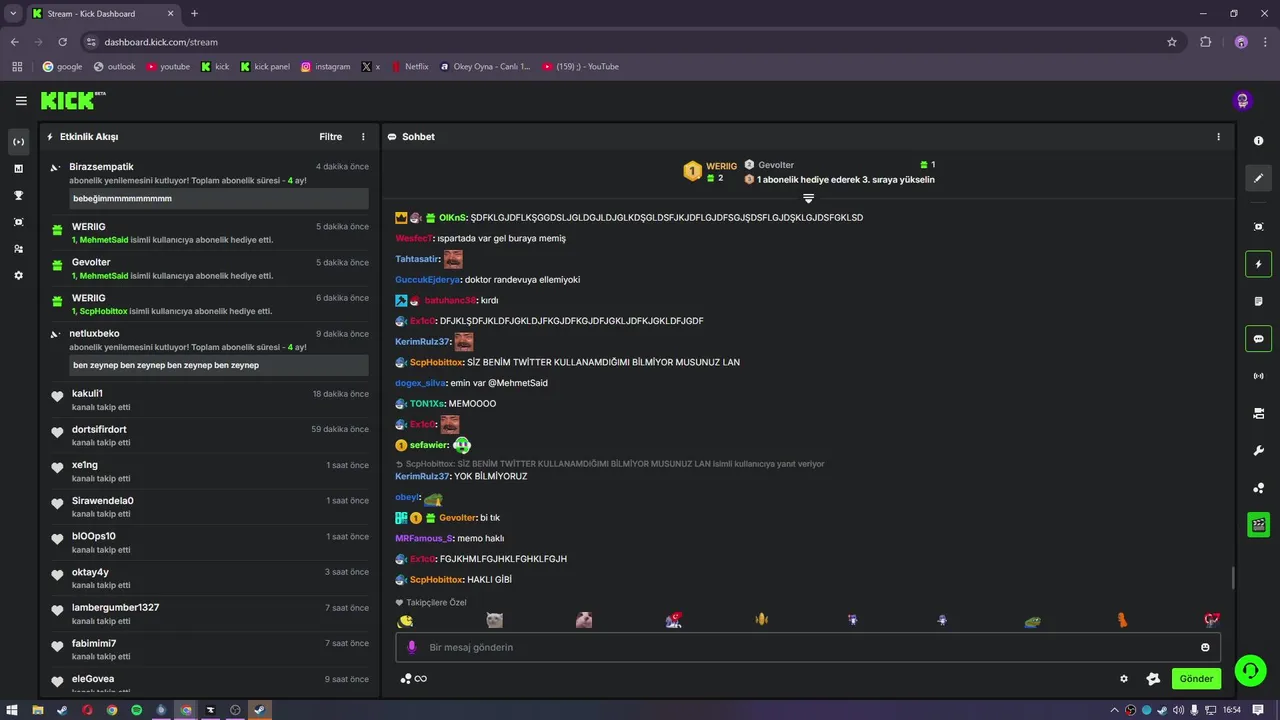Screen dimensions: 1280x720
Task: Open the emoji picker in message box
Action: pyautogui.click(x=1205, y=647)
